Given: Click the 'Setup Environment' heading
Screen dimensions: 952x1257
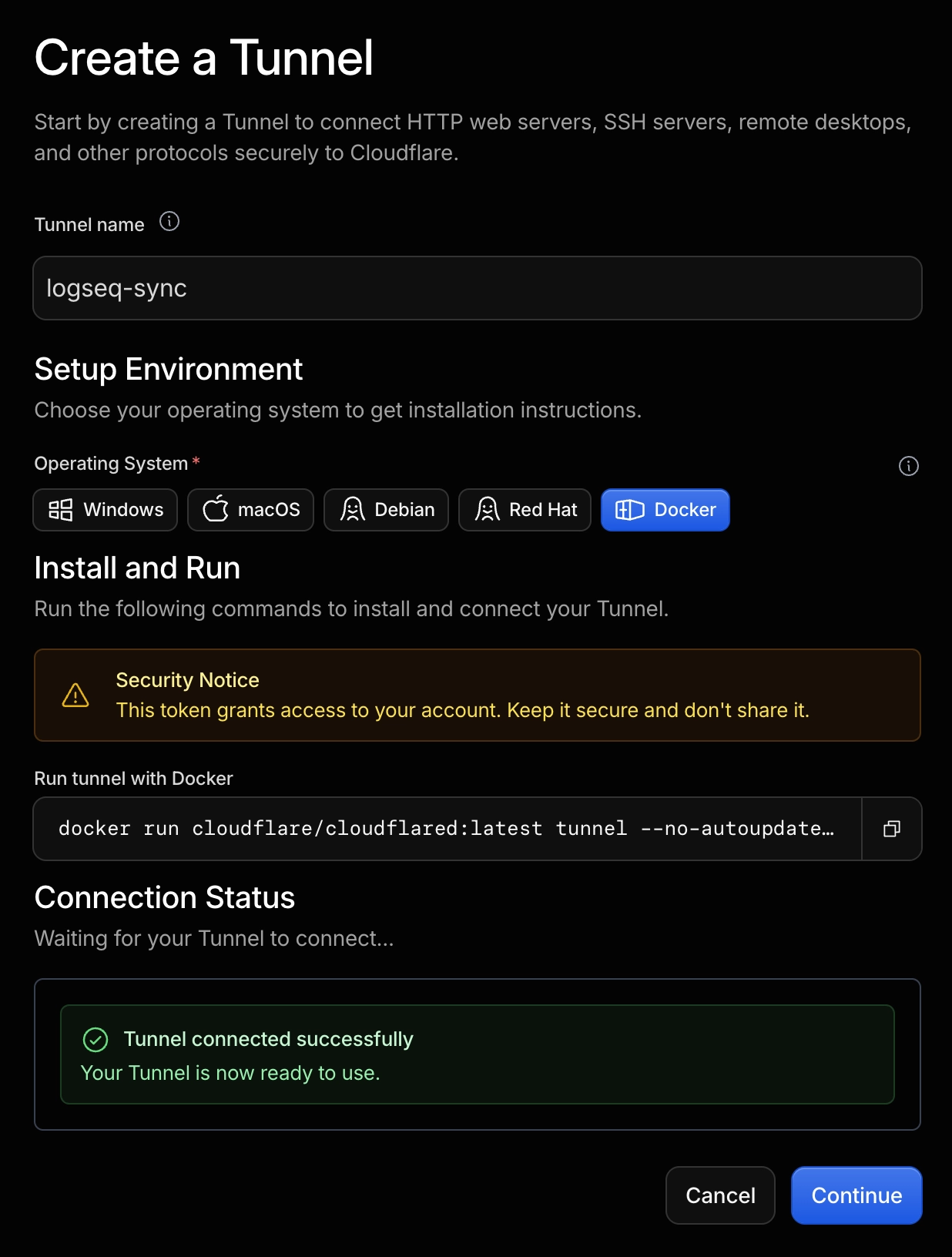Looking at the screenshot, I should [169, 370].
